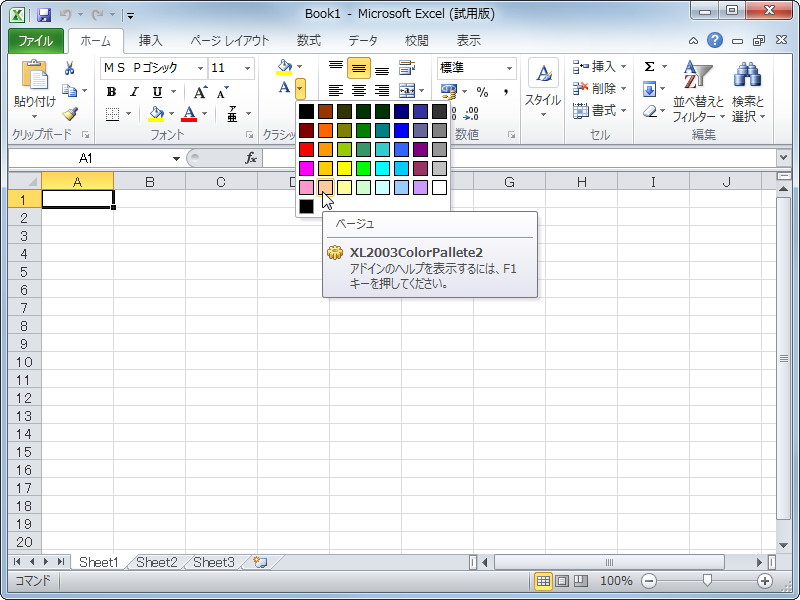Select the Format Painter brush
This screenshot has width=800, height=600.
click(x=69, y=113)
